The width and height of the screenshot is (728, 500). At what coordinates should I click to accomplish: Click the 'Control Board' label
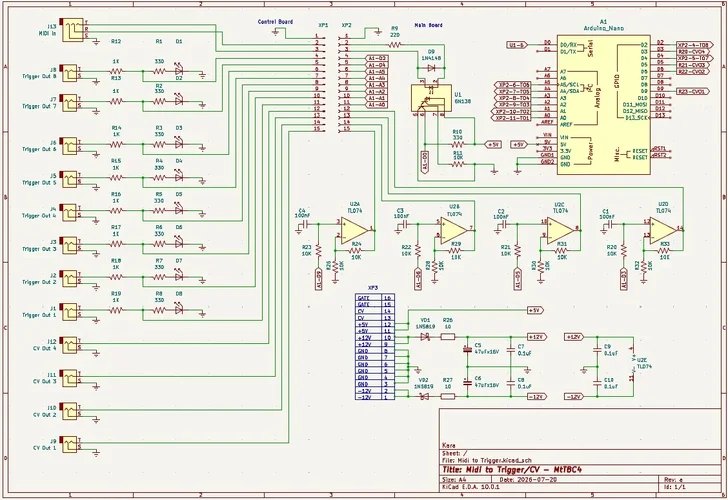(x=275, y=22)
